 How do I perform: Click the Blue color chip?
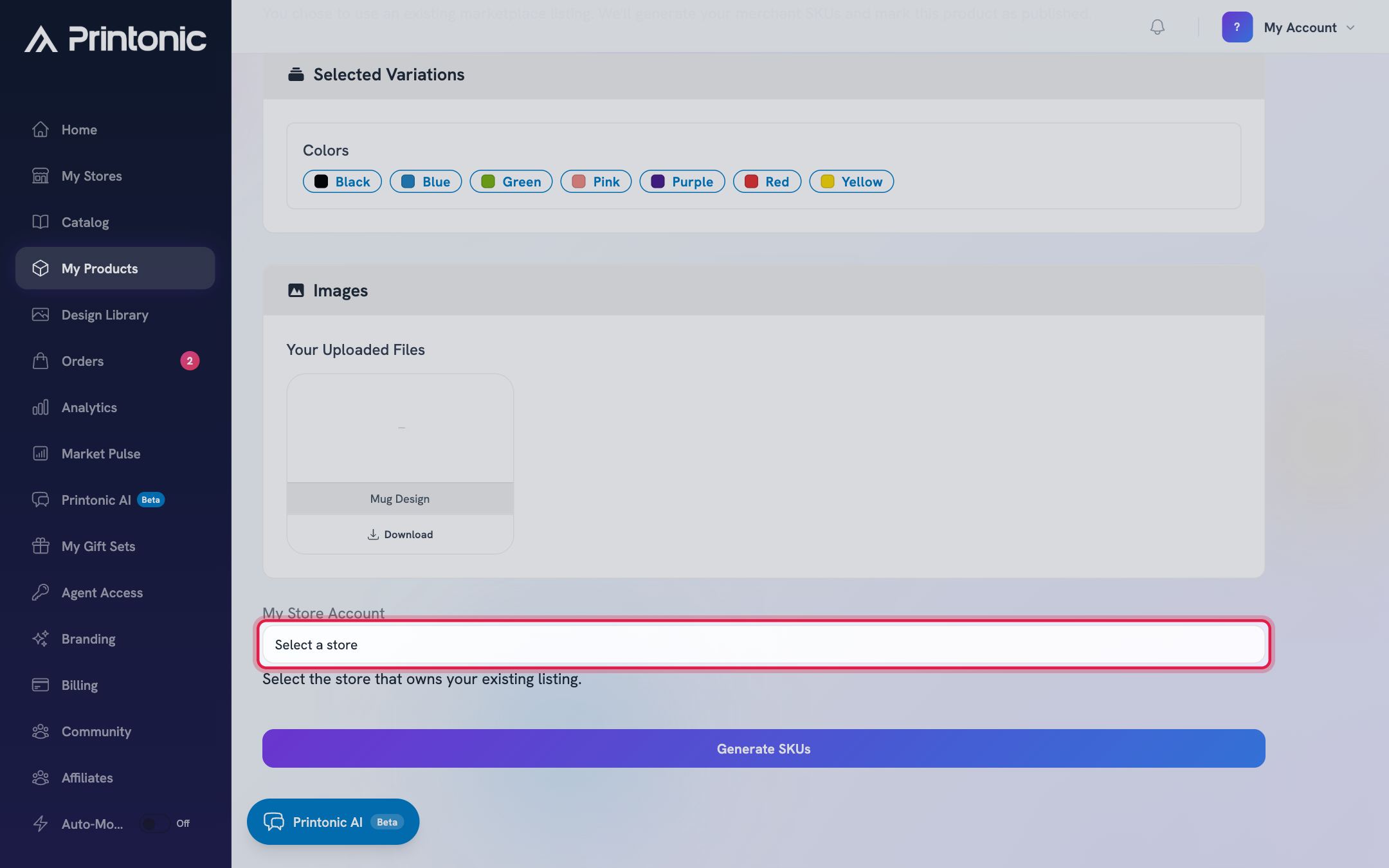coord(426,181)
